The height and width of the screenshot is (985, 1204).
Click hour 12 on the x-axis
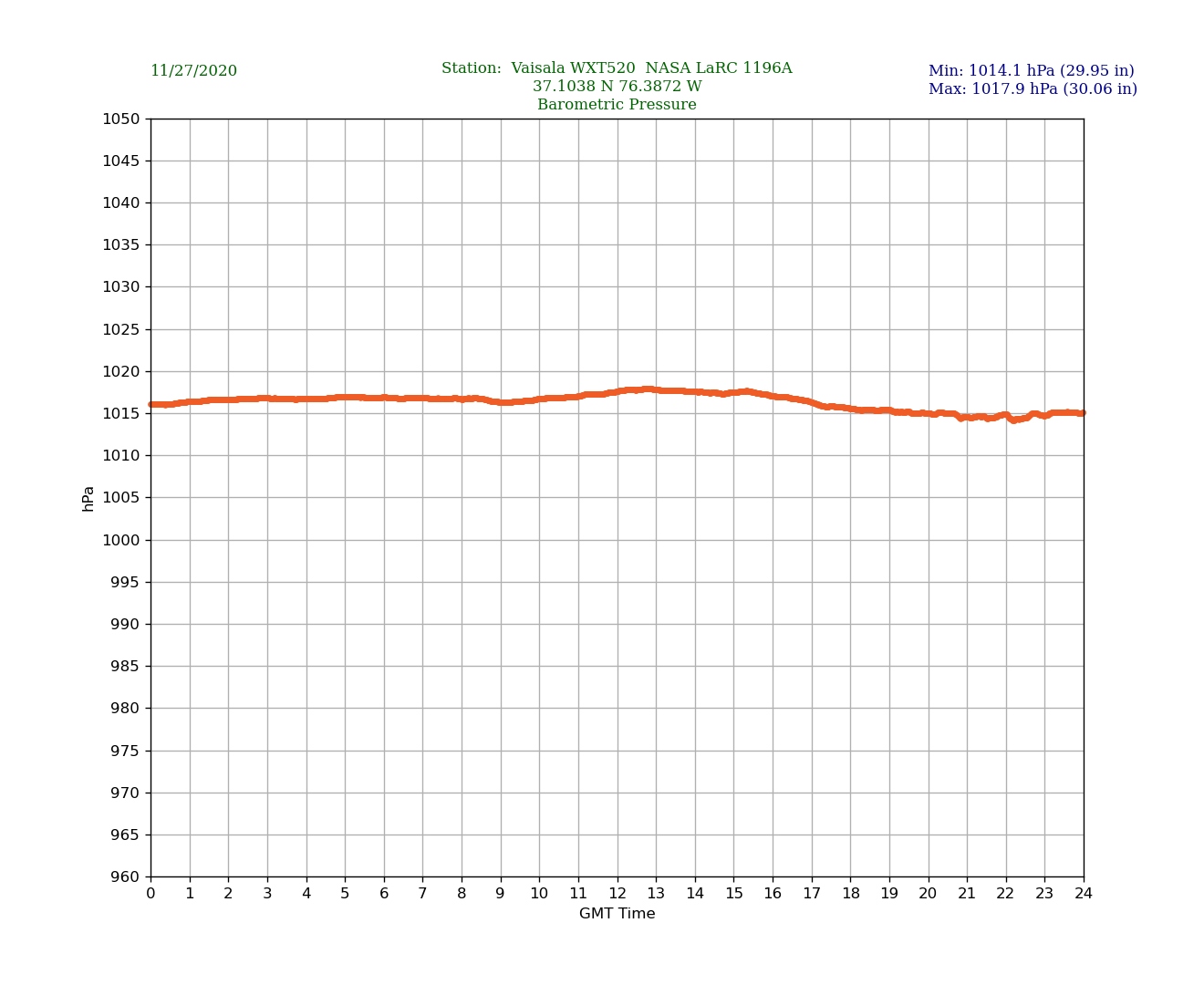pyautogui.click(x=618, y=894)
